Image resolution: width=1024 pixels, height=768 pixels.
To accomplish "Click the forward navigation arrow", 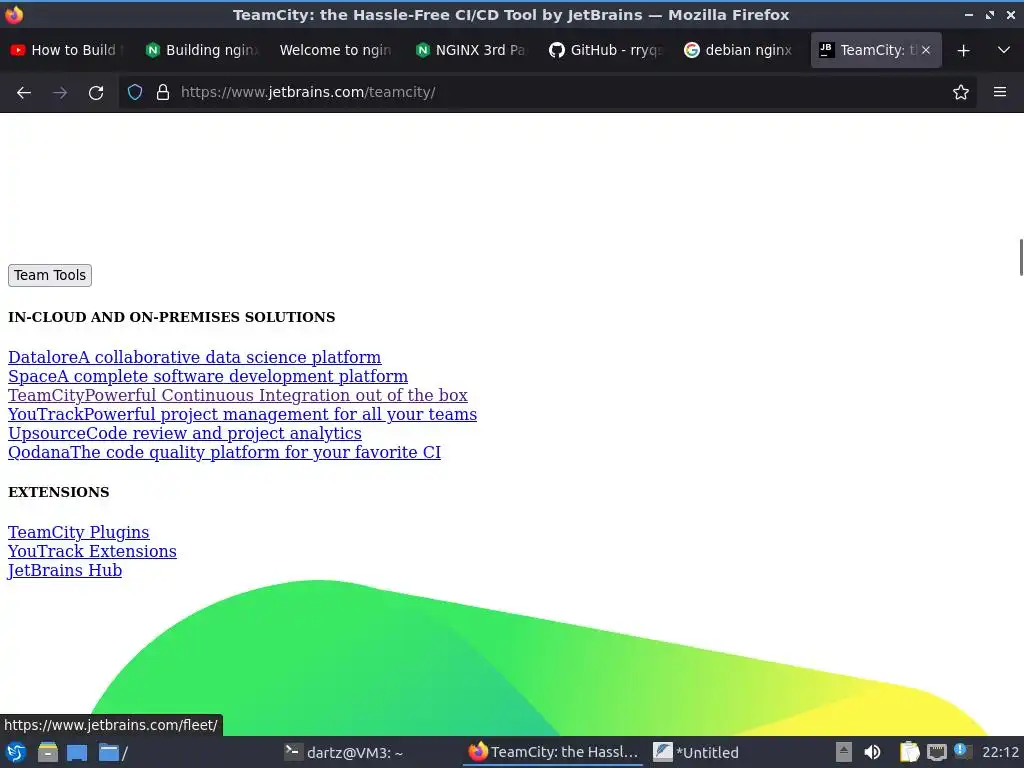I will [x=60, y=93].
